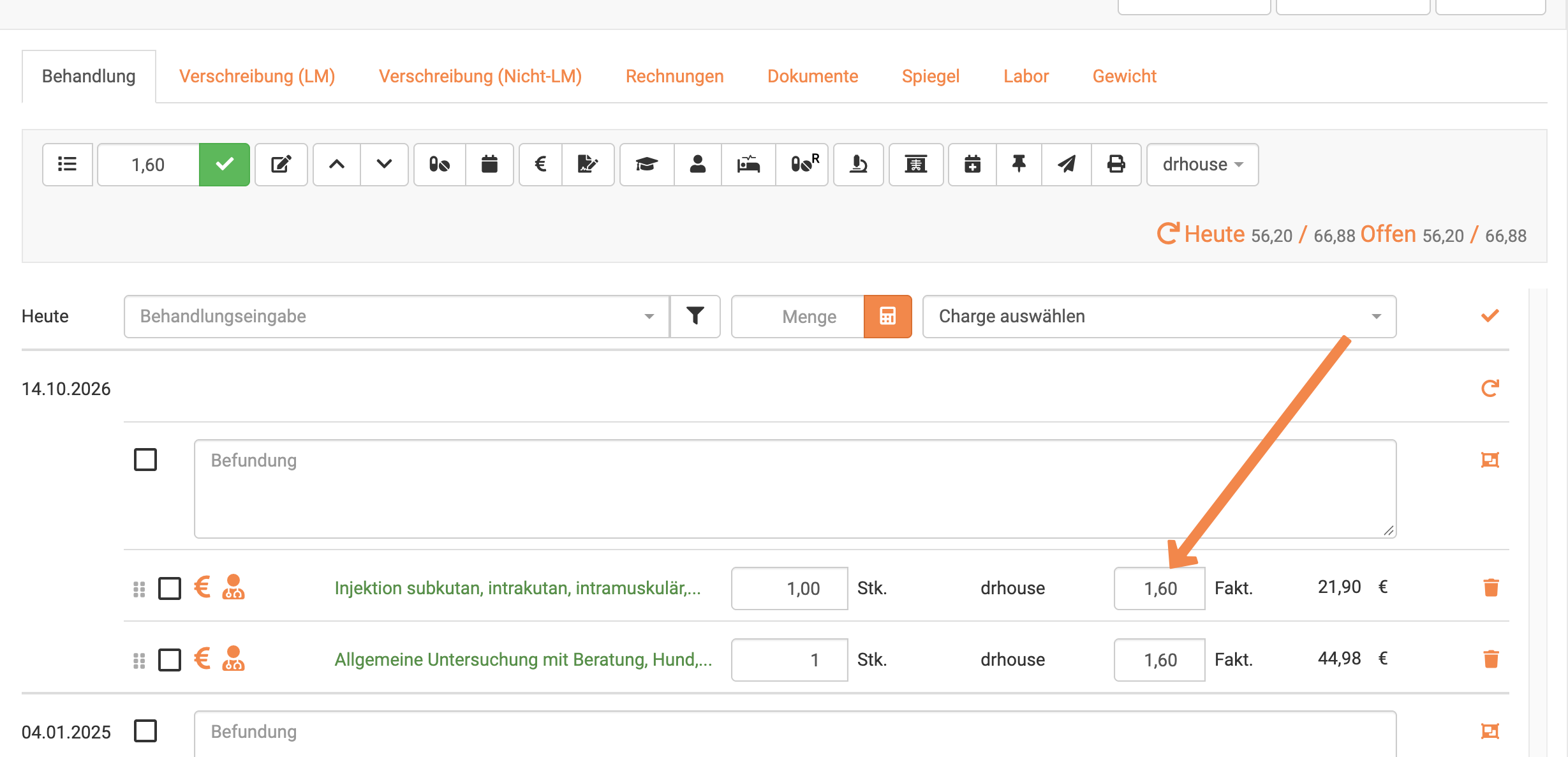This screenshot has width=1568, height=757.
Task: Click the board table toolbar icon
Action: pyautogui.click(x=916, y=165)
